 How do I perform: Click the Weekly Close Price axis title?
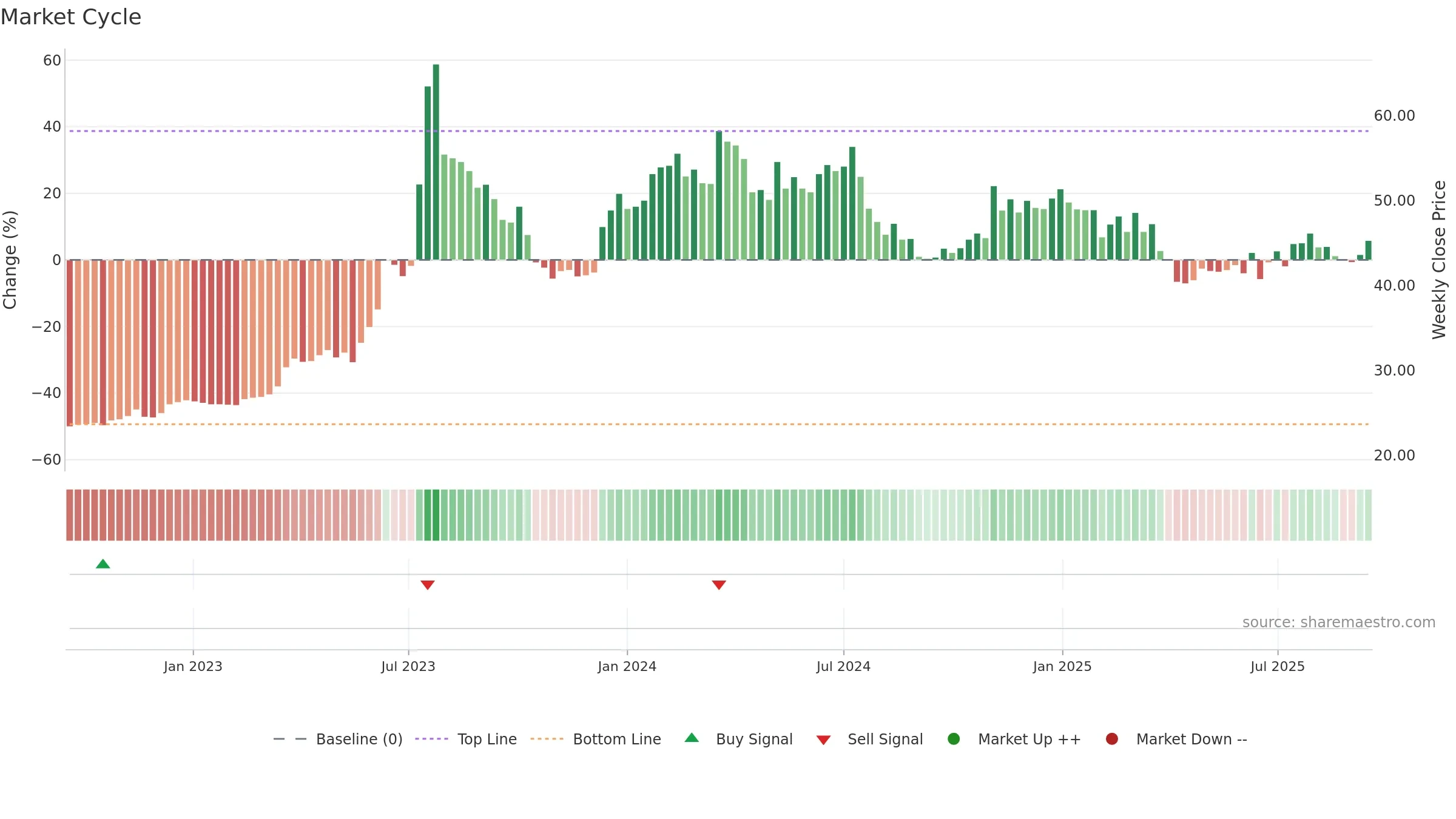click(1439, 260)
